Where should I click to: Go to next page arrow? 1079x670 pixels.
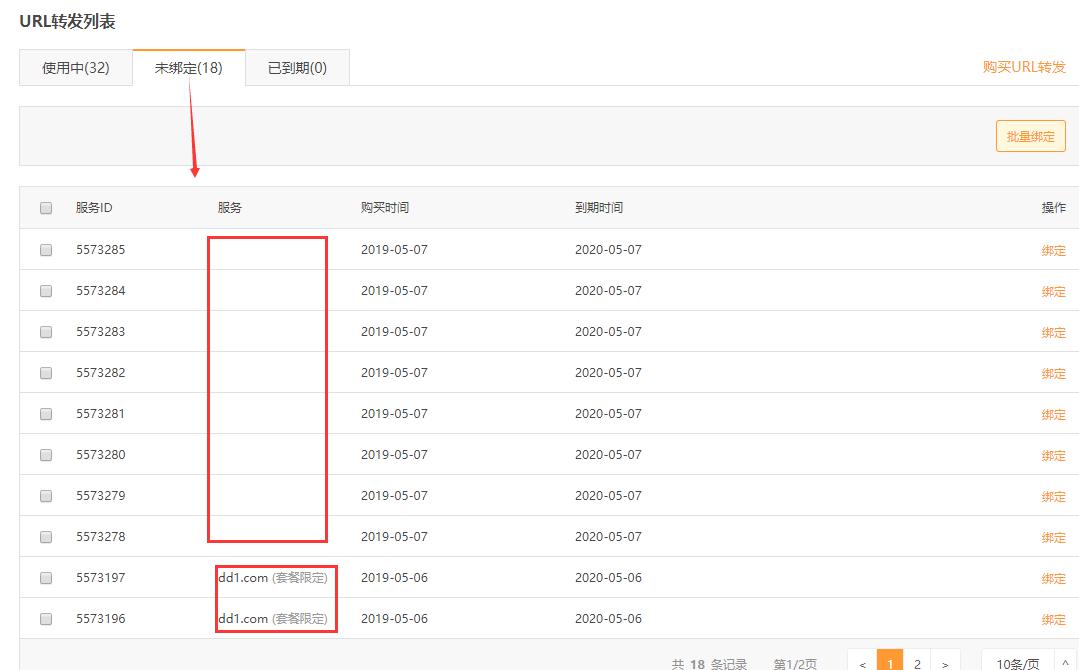(x=945, y=663)
